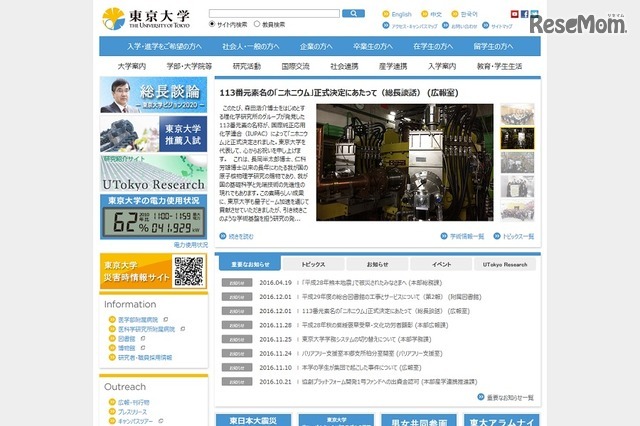Open the 研究活動 navigation item
The height and width of the screenshot is (426, 640).
247,66
